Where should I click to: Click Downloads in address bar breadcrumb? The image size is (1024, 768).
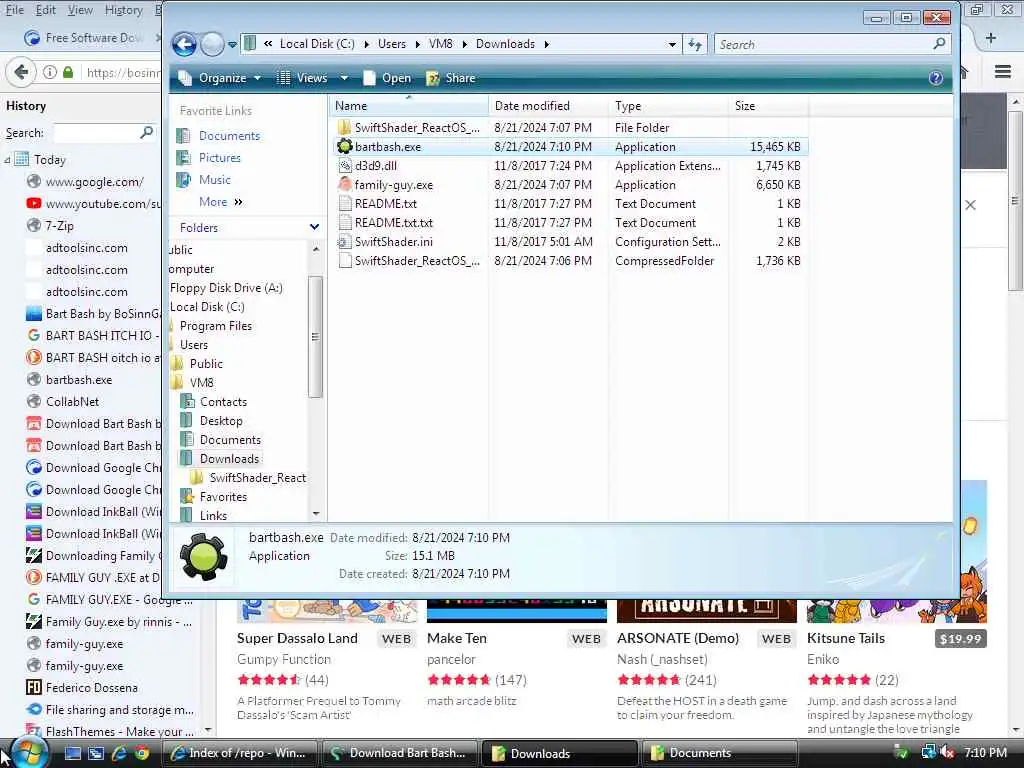coord(505,44)
